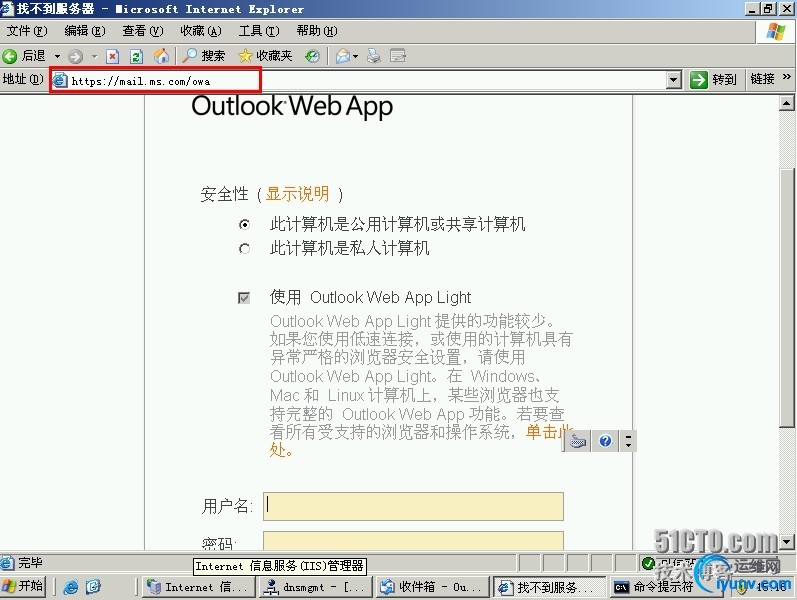The image size is (797, 600).
Task: Click the vertical scrollbar thumb
Action: pos(786,297)
